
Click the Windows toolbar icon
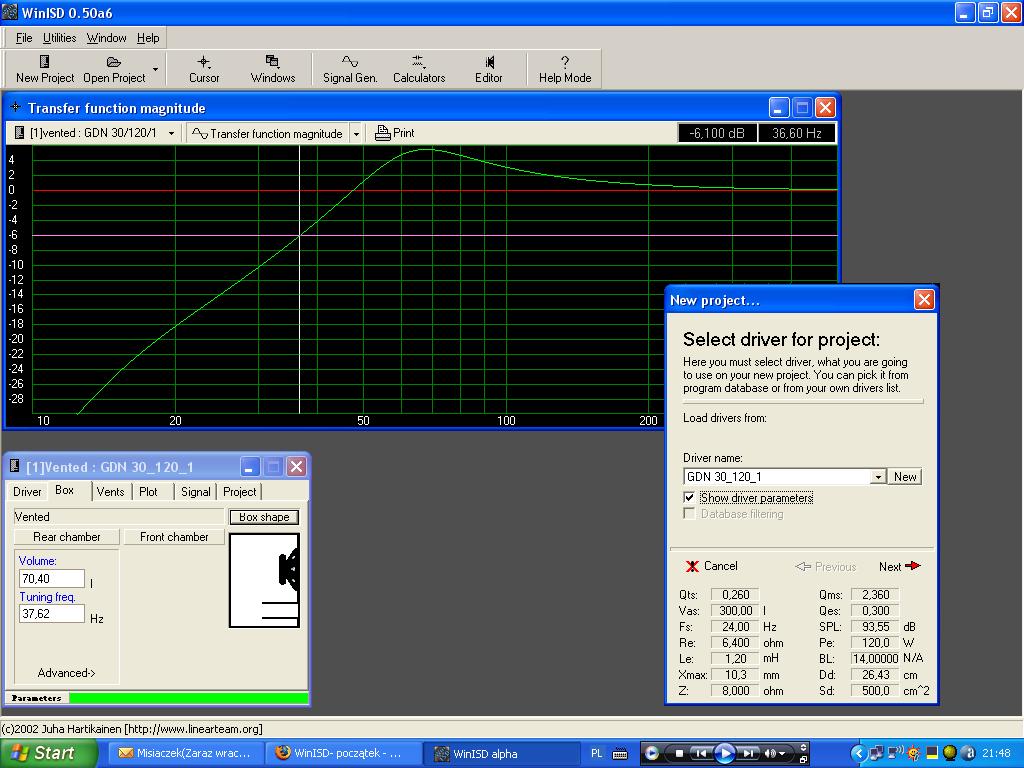click(273, 68)
